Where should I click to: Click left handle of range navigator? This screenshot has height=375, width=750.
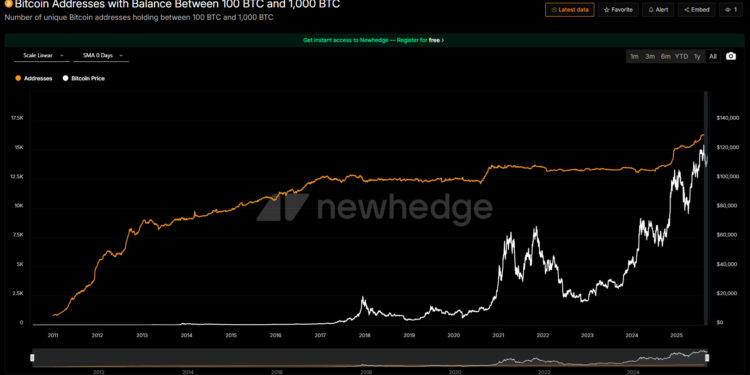pyautogui.click(x=33, y=358)
